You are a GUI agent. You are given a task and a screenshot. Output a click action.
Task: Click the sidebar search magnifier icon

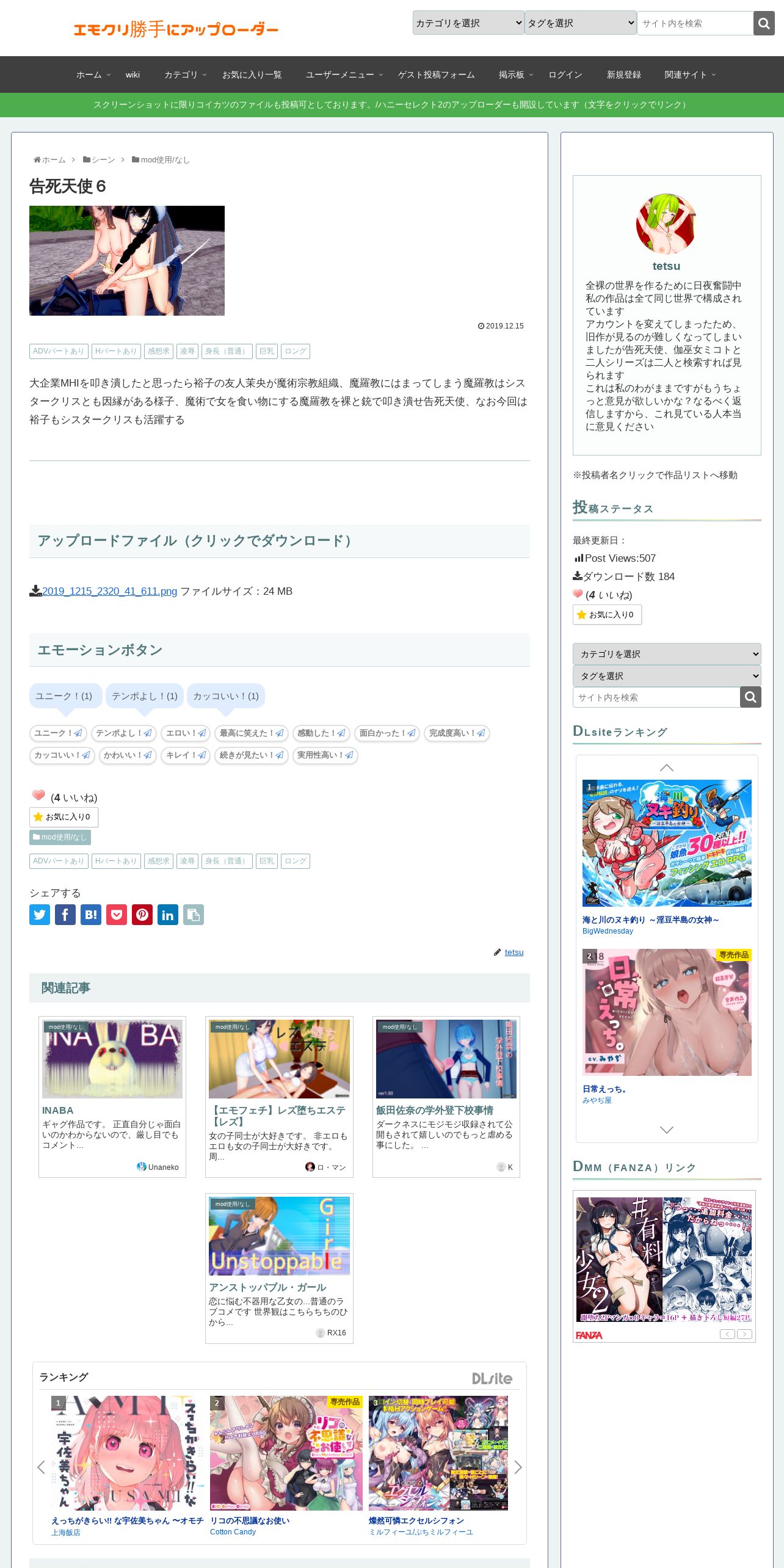point(750,697)
